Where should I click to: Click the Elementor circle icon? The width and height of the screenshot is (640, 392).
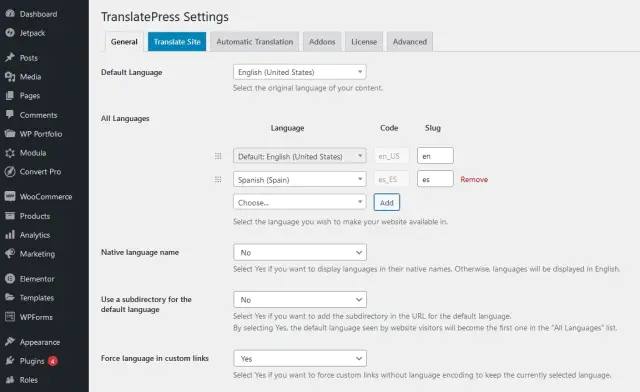[x=10, y=278]
